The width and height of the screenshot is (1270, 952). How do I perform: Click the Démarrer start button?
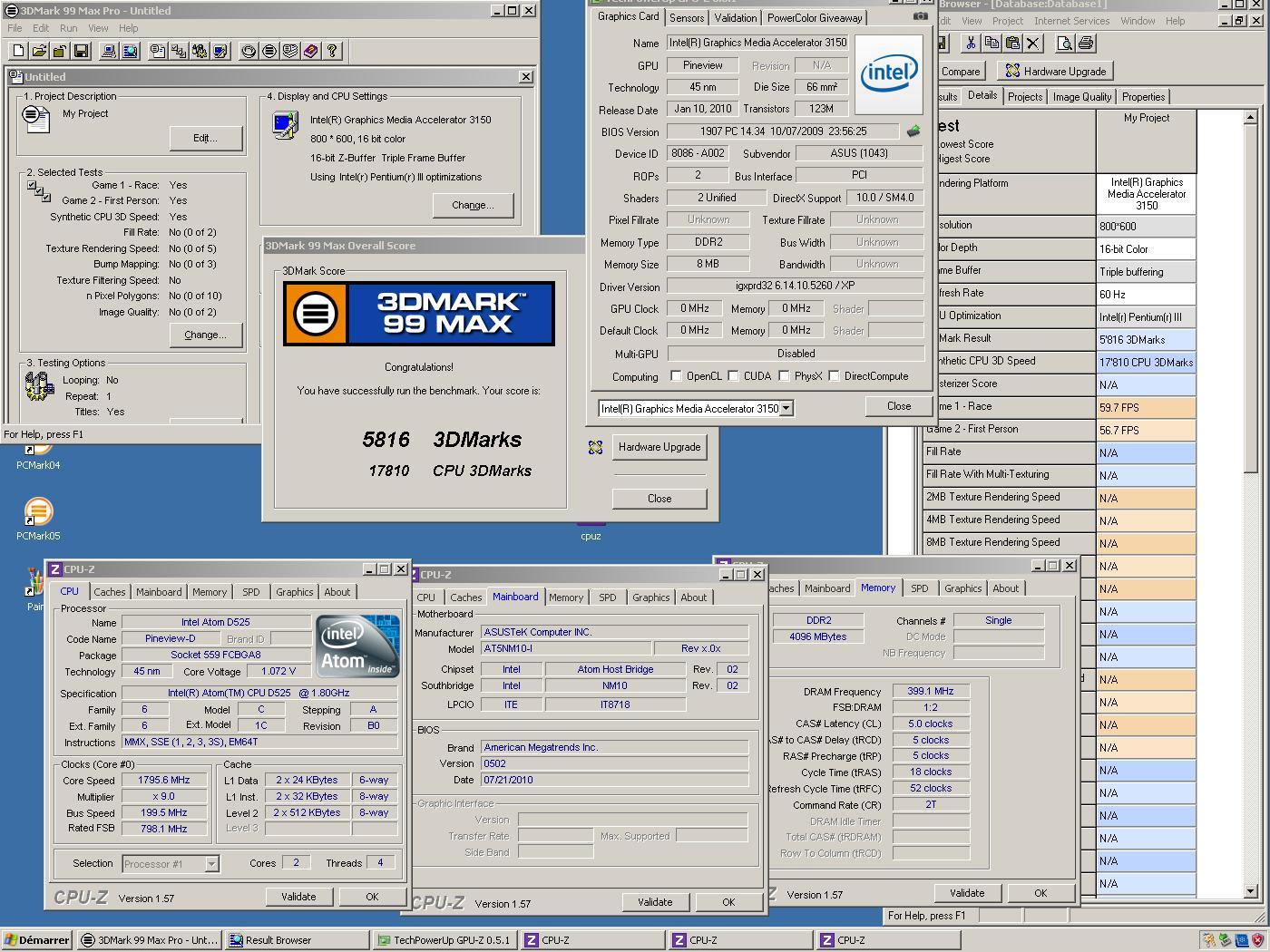pyautogui.click(x=37, y=940)
